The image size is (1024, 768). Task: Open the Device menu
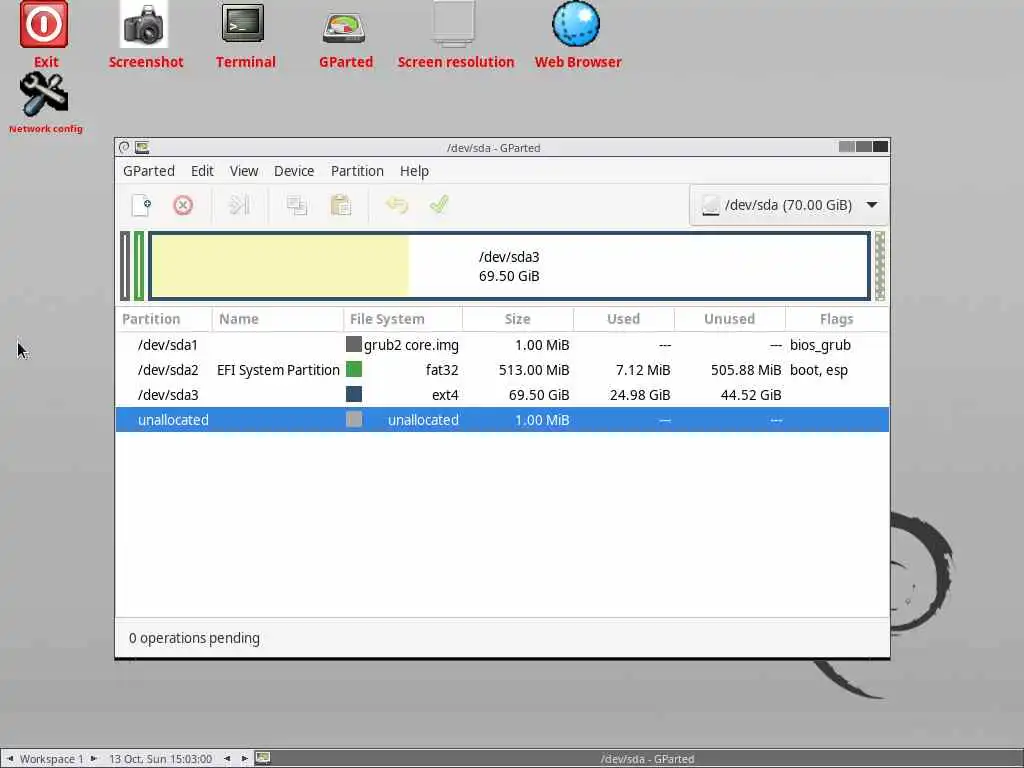coord(294,171)
